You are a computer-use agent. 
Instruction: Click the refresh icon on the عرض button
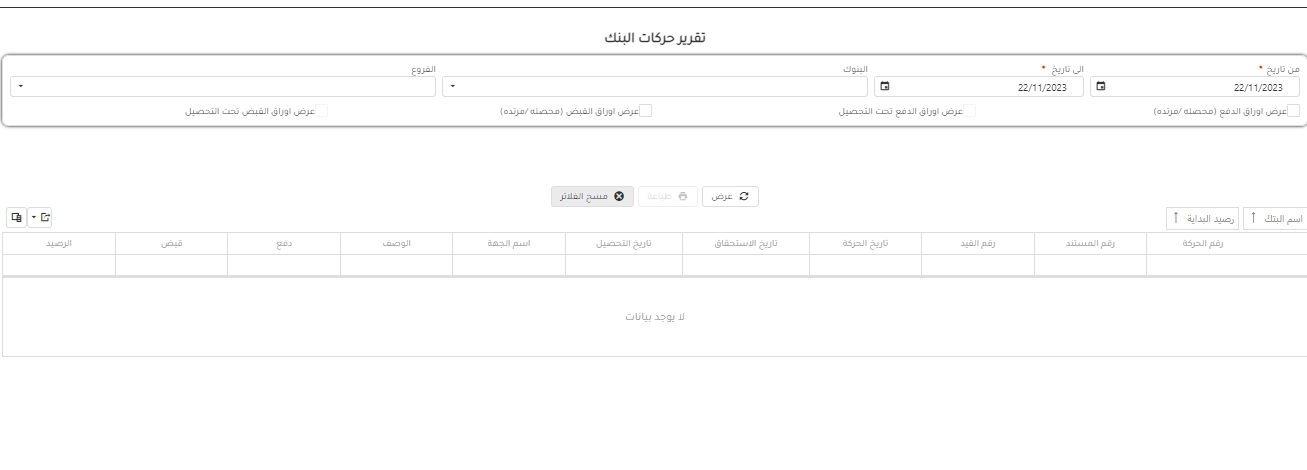point(743,196)
